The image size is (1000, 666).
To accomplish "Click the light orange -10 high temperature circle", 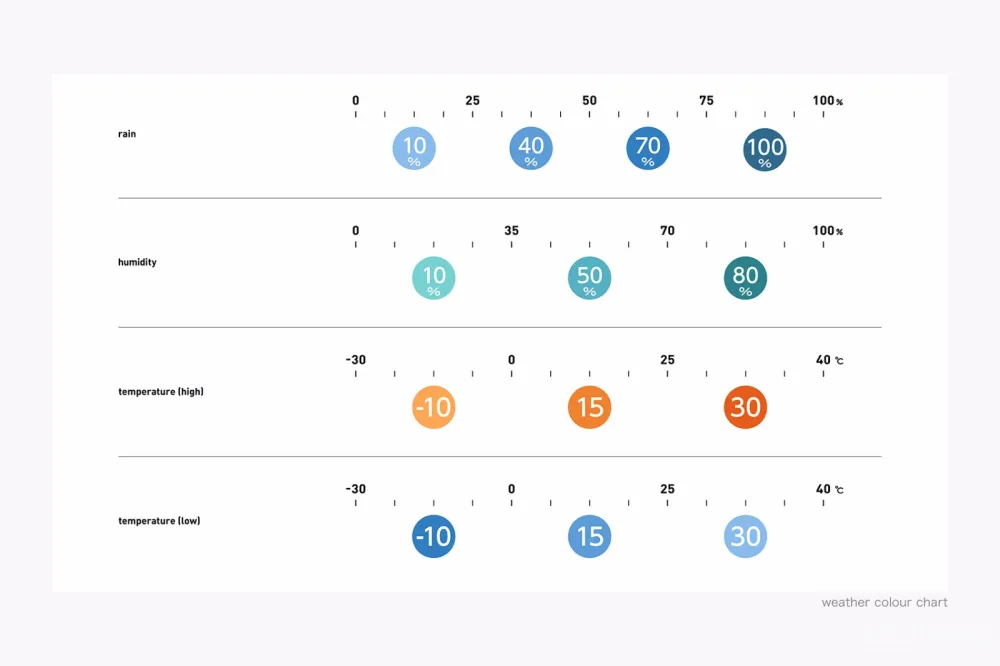I will (434, 407).
